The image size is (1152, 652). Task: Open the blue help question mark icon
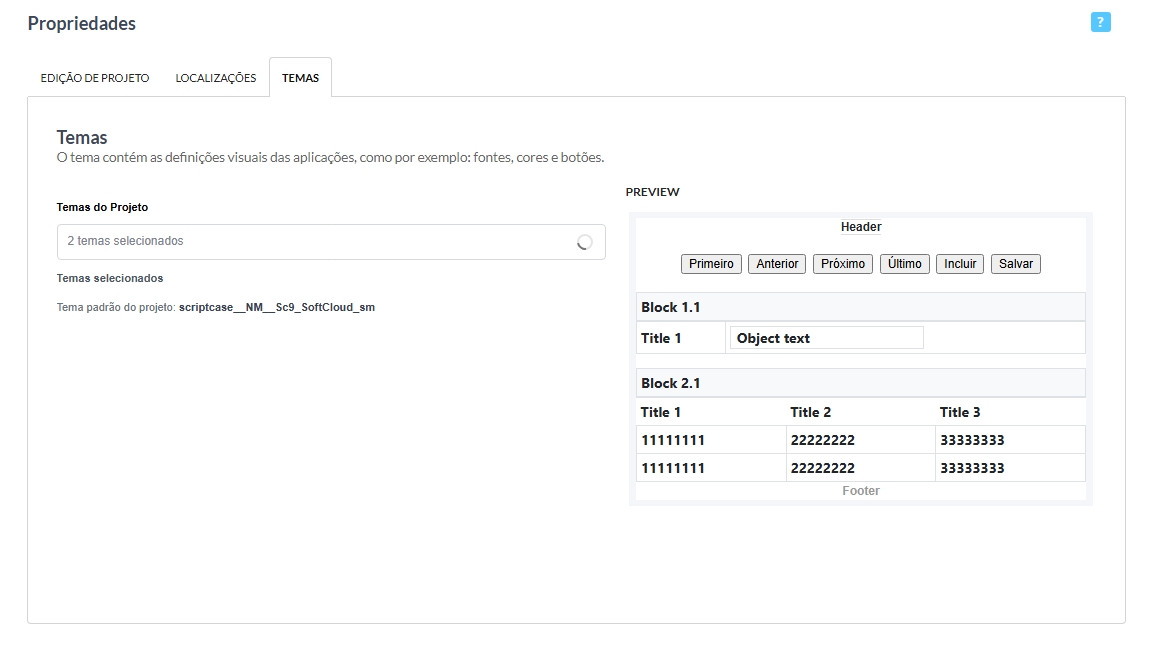pos(1100,22)
